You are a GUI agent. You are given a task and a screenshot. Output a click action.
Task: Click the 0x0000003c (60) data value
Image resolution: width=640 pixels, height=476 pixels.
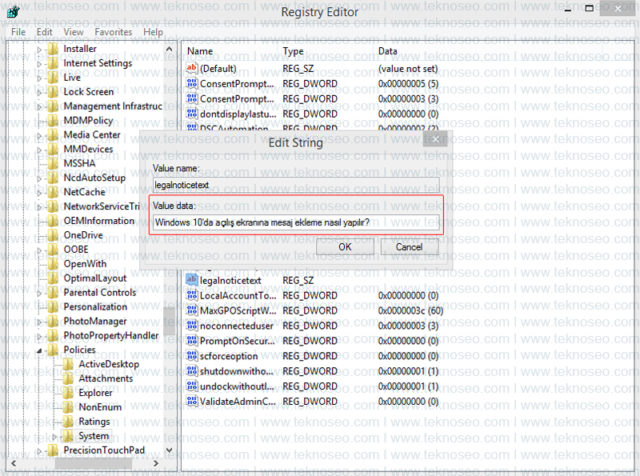[411, 311]
